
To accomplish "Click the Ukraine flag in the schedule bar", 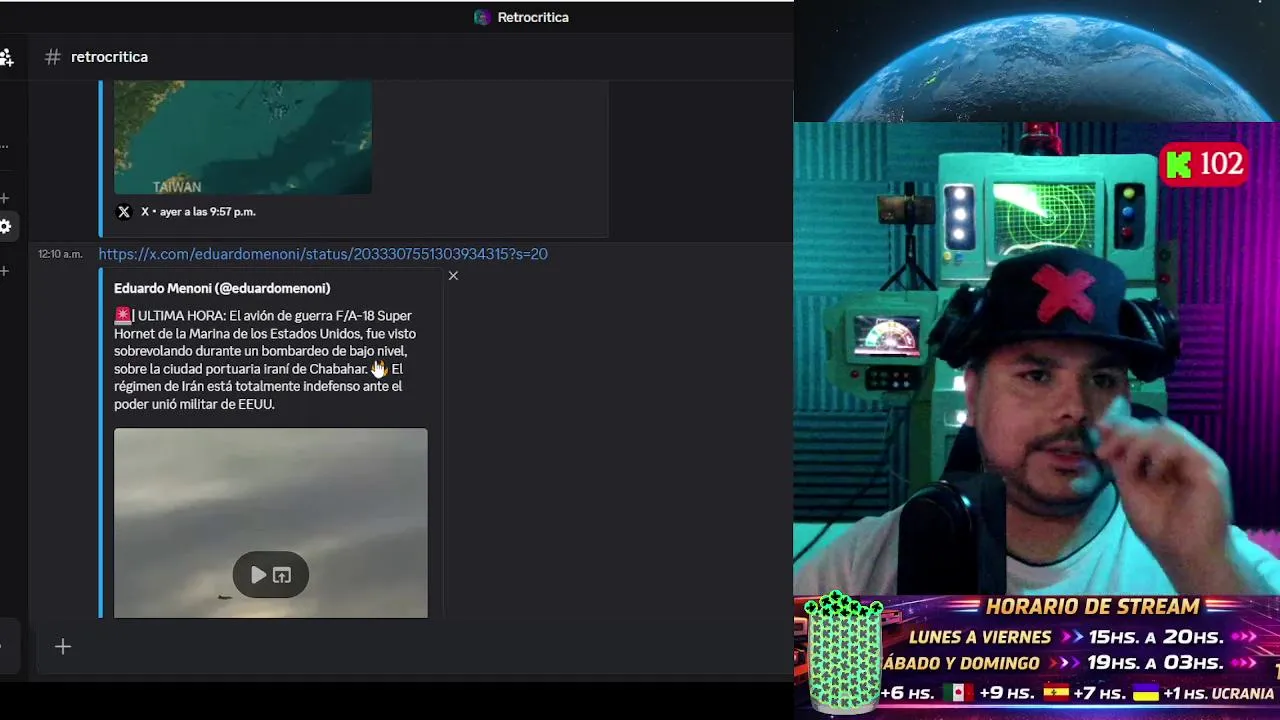I will (1145, 693).
